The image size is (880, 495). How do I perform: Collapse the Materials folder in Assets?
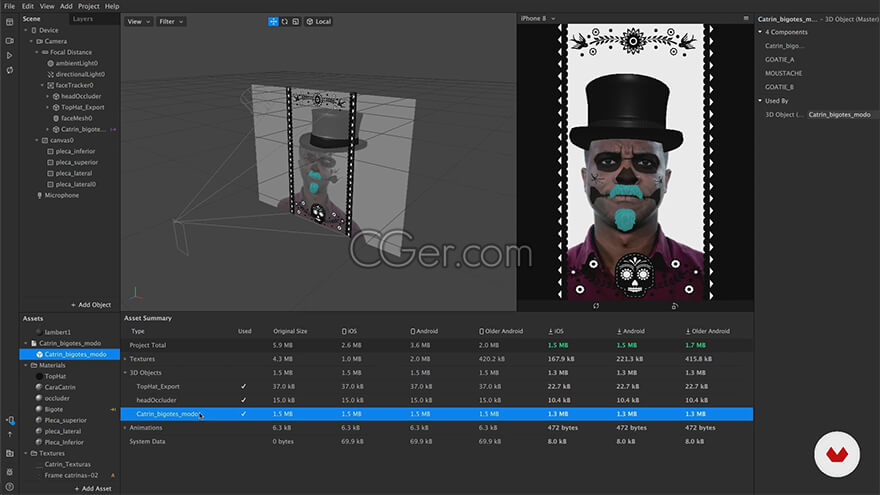pyautogui.click(x=26, y=365)
